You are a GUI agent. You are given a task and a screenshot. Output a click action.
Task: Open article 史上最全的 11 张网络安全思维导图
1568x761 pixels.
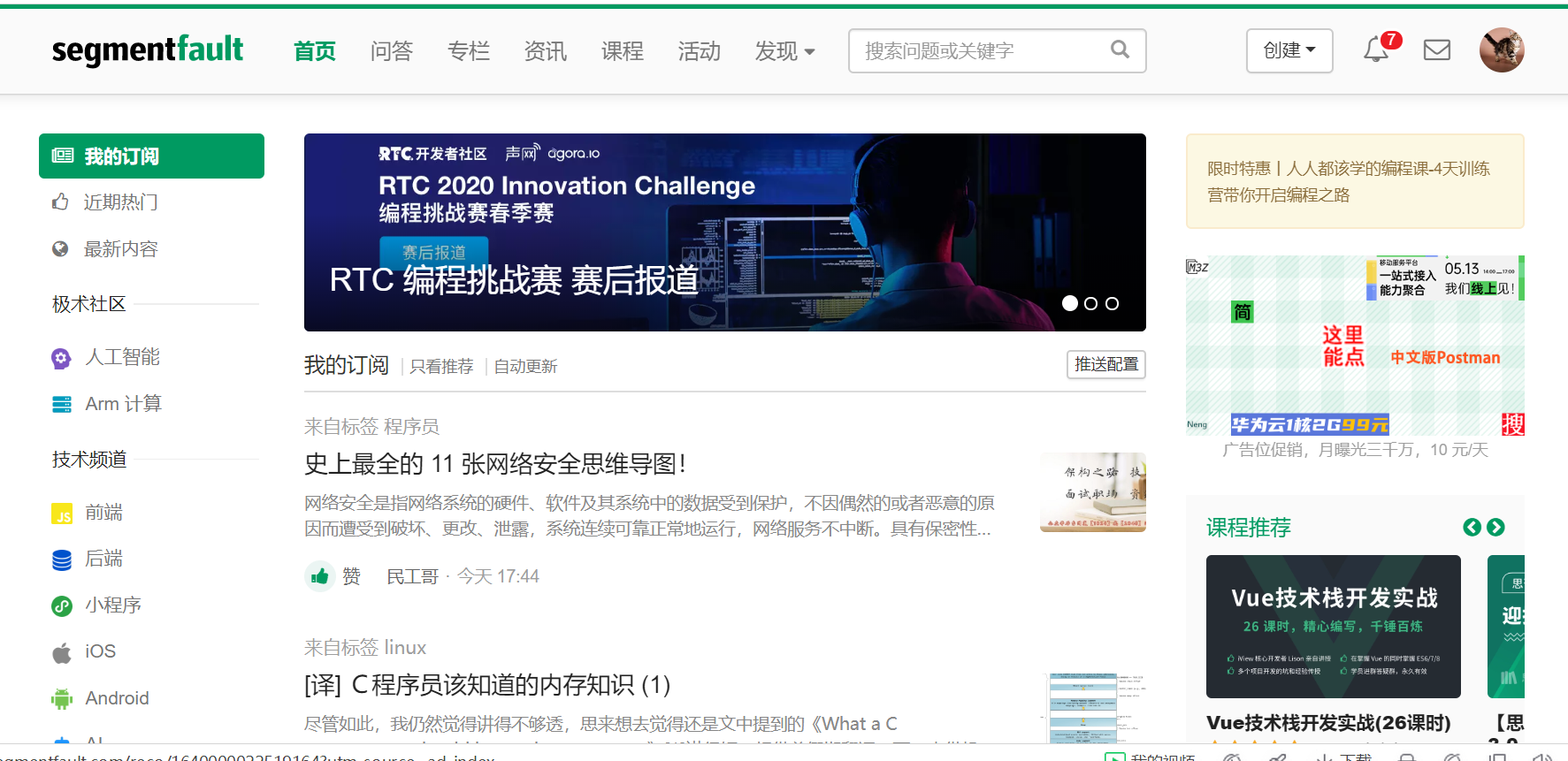coord(495,463)
